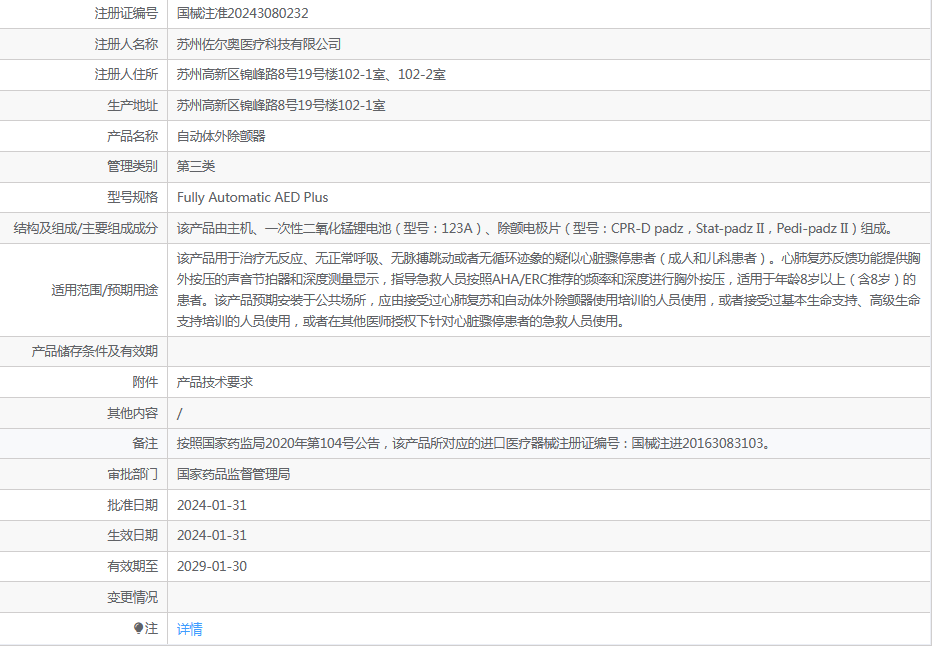Click the 注册人名称 label
933x657 pixels.
(x=126, y=44)
